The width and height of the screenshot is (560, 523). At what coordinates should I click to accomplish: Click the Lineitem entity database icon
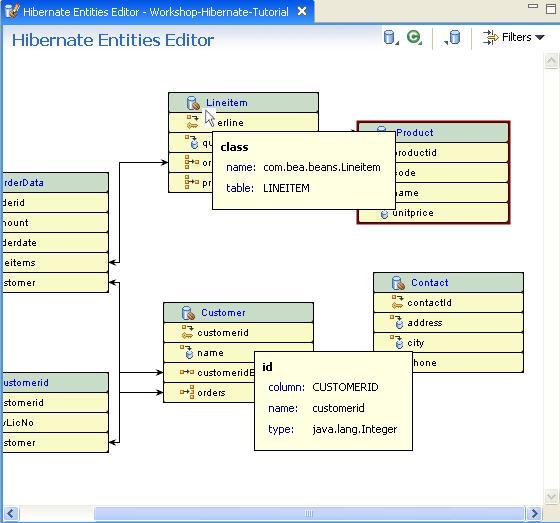[x=193, y=103]
